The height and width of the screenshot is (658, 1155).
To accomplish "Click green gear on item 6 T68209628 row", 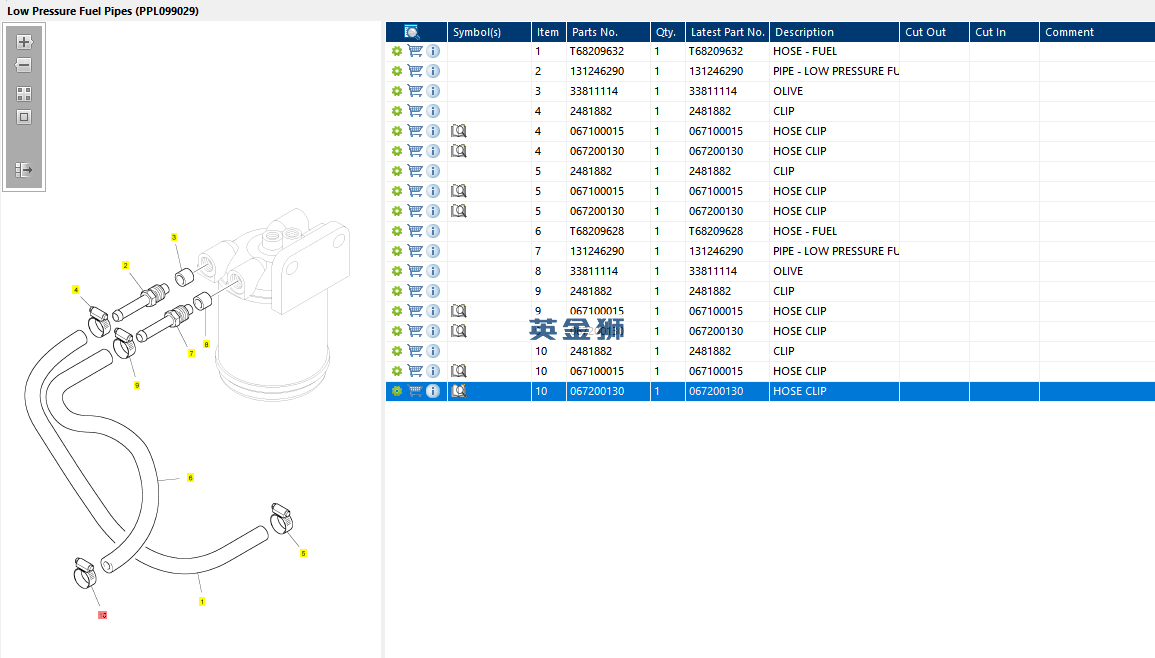I will coord(397,231).
